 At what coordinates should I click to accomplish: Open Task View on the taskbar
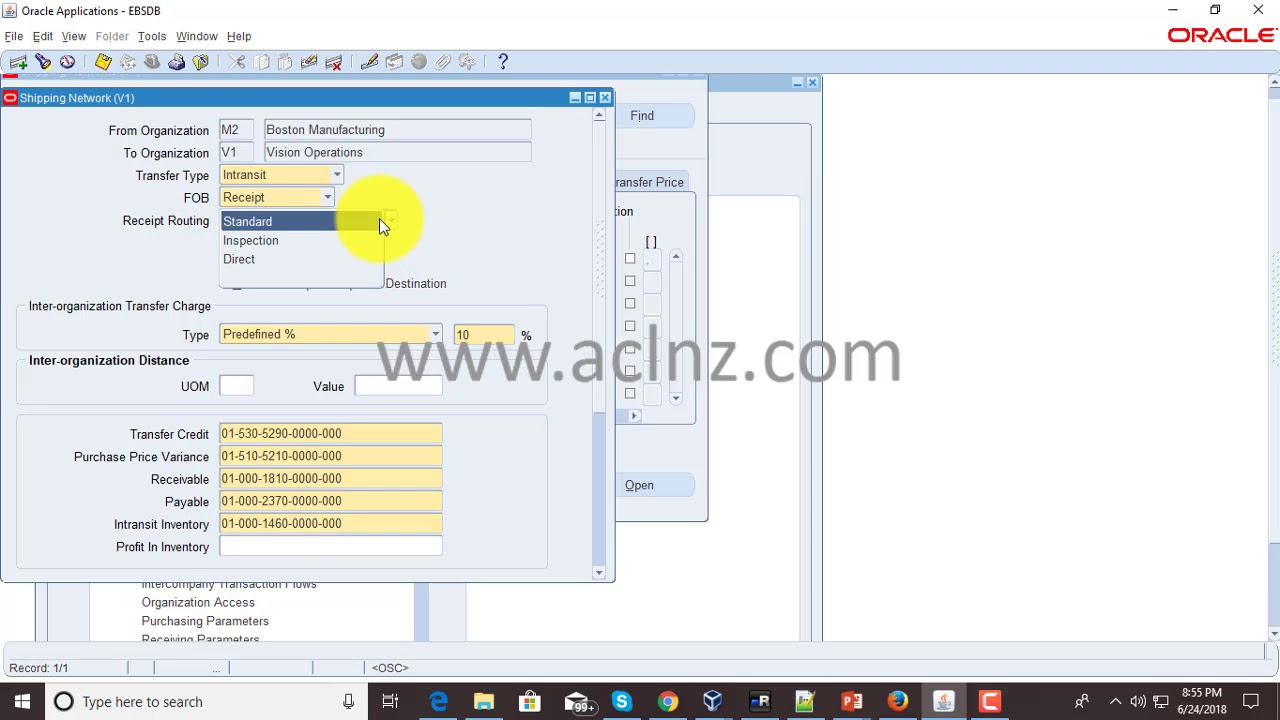click(390, 701)
